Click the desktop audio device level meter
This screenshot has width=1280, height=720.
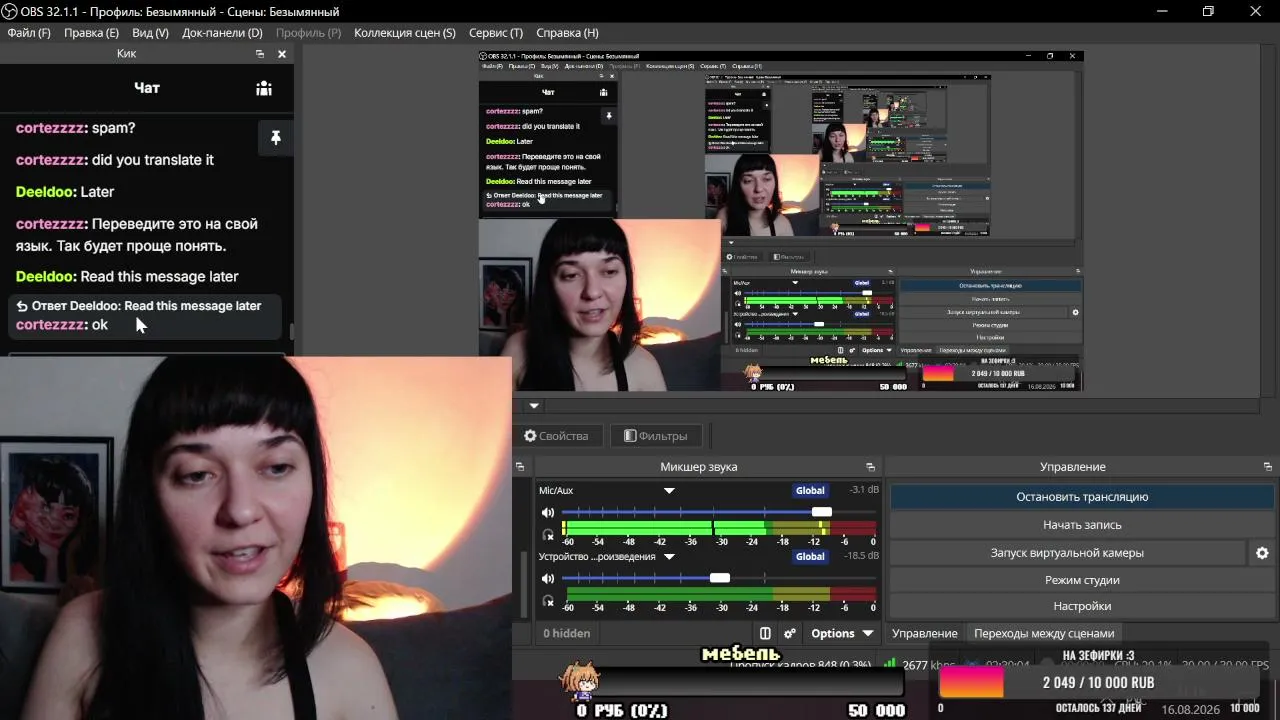718,594
